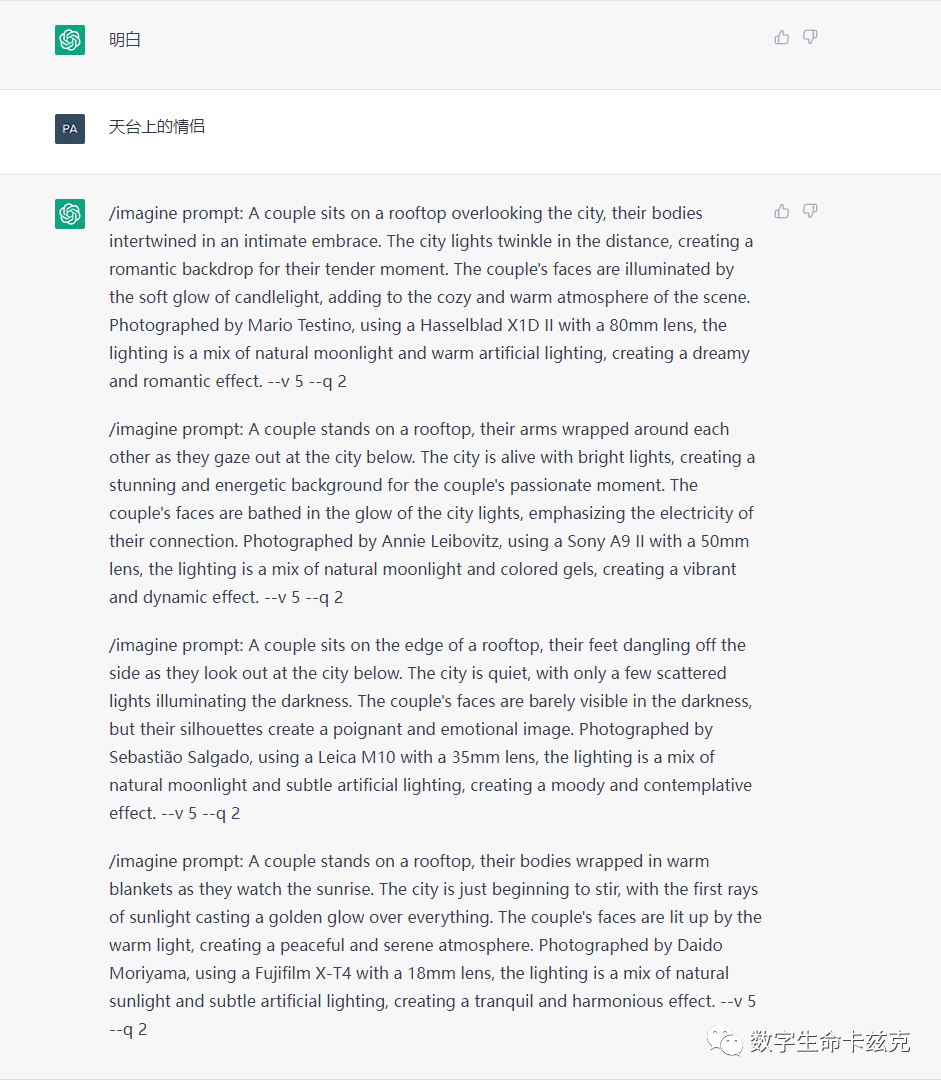The height and width of the screenshot is (1083, 941).
Task: Click the watermark text "数字生命卡兹克"
Action: coord(830,1042)
